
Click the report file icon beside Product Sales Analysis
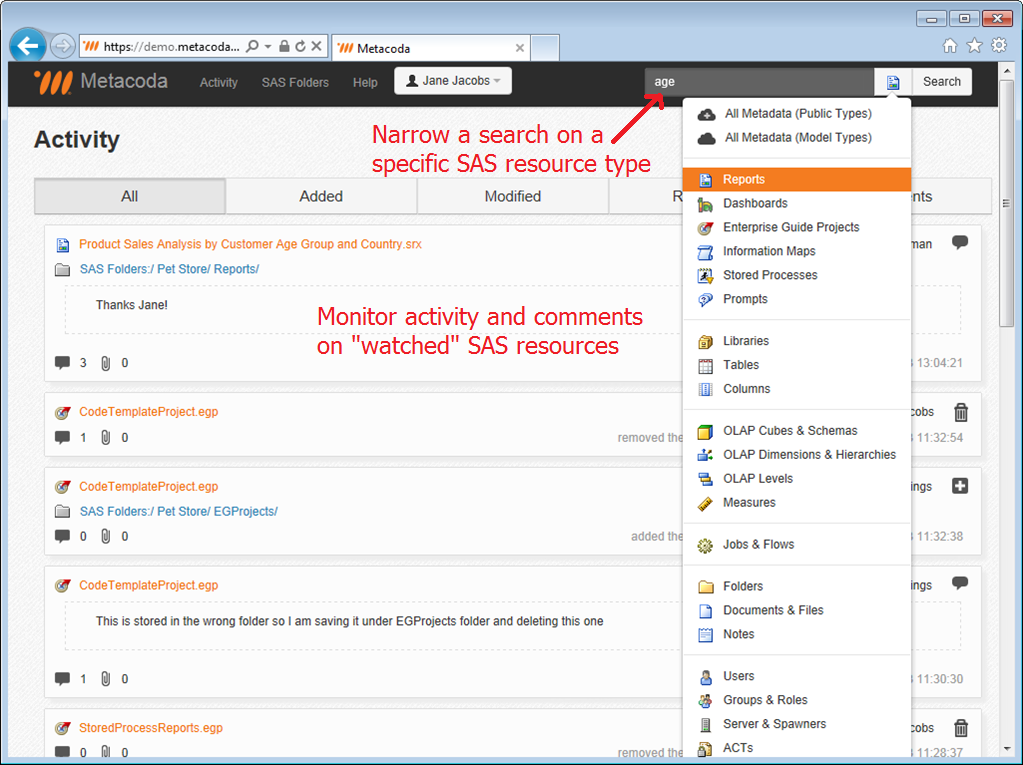63,245
